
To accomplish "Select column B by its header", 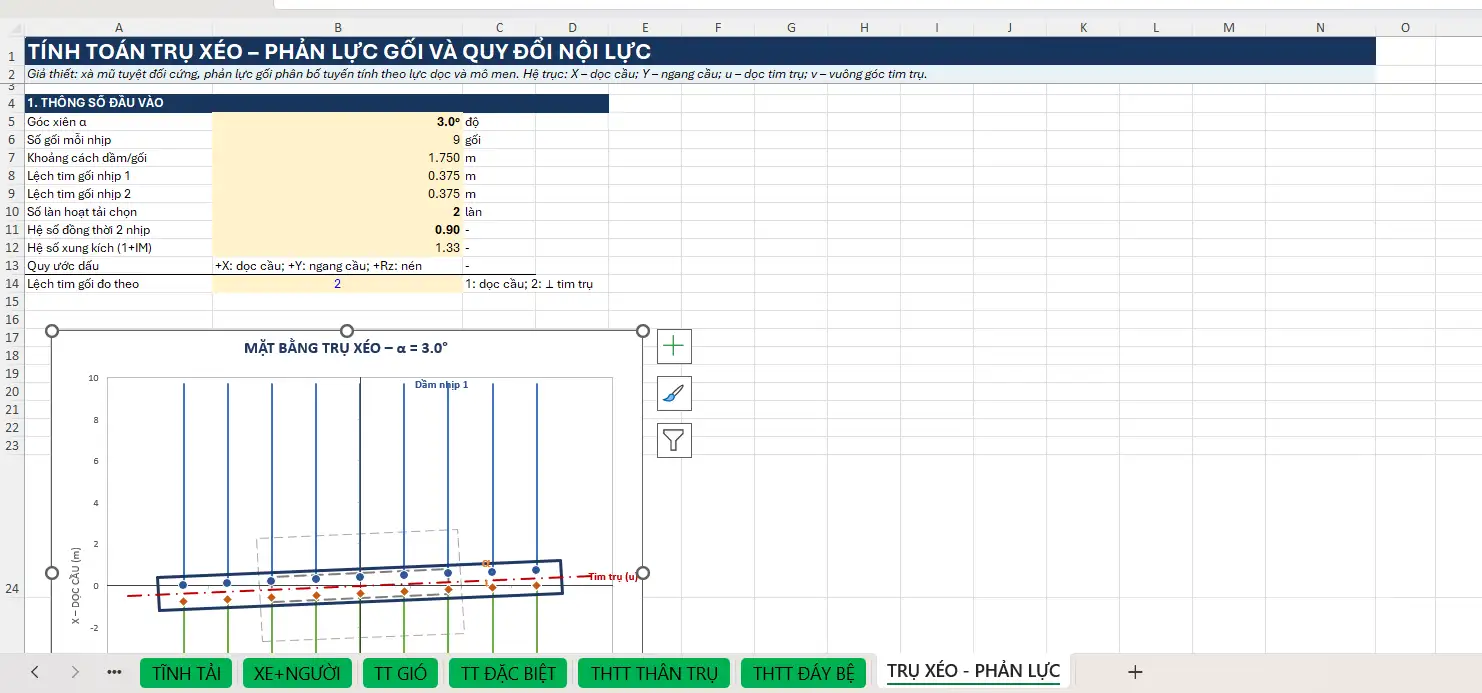I will (337, 28).
